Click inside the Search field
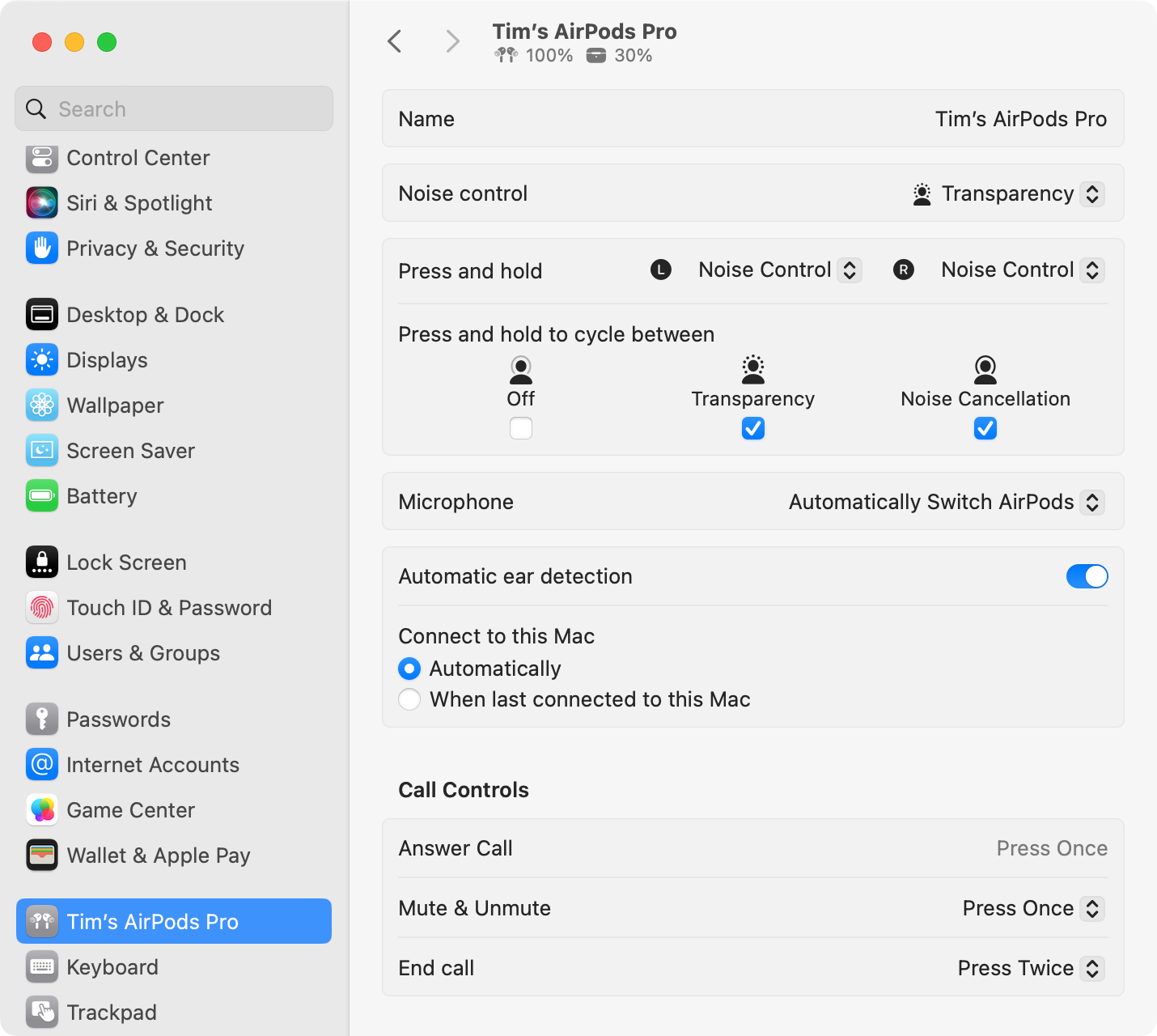This screenshot has height=1036, width=1157. tap(173, 108)
